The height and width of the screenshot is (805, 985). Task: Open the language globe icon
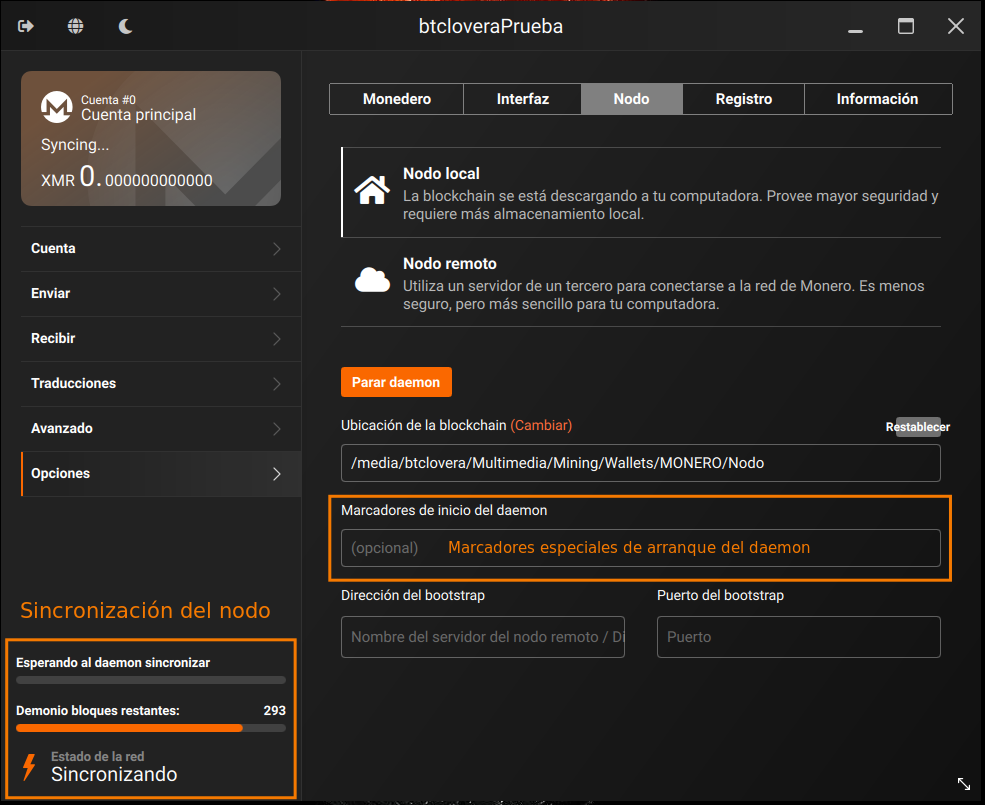(75, 26)
